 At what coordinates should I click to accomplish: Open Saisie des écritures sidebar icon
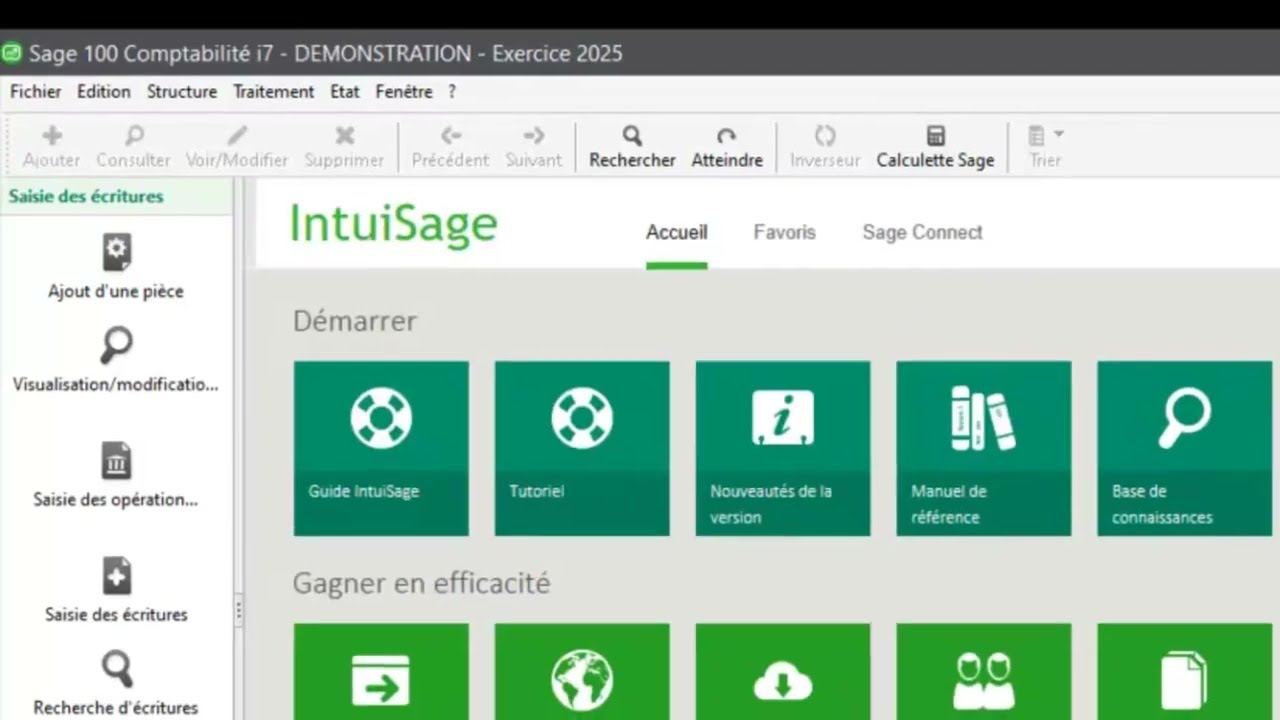click(116, 576)
